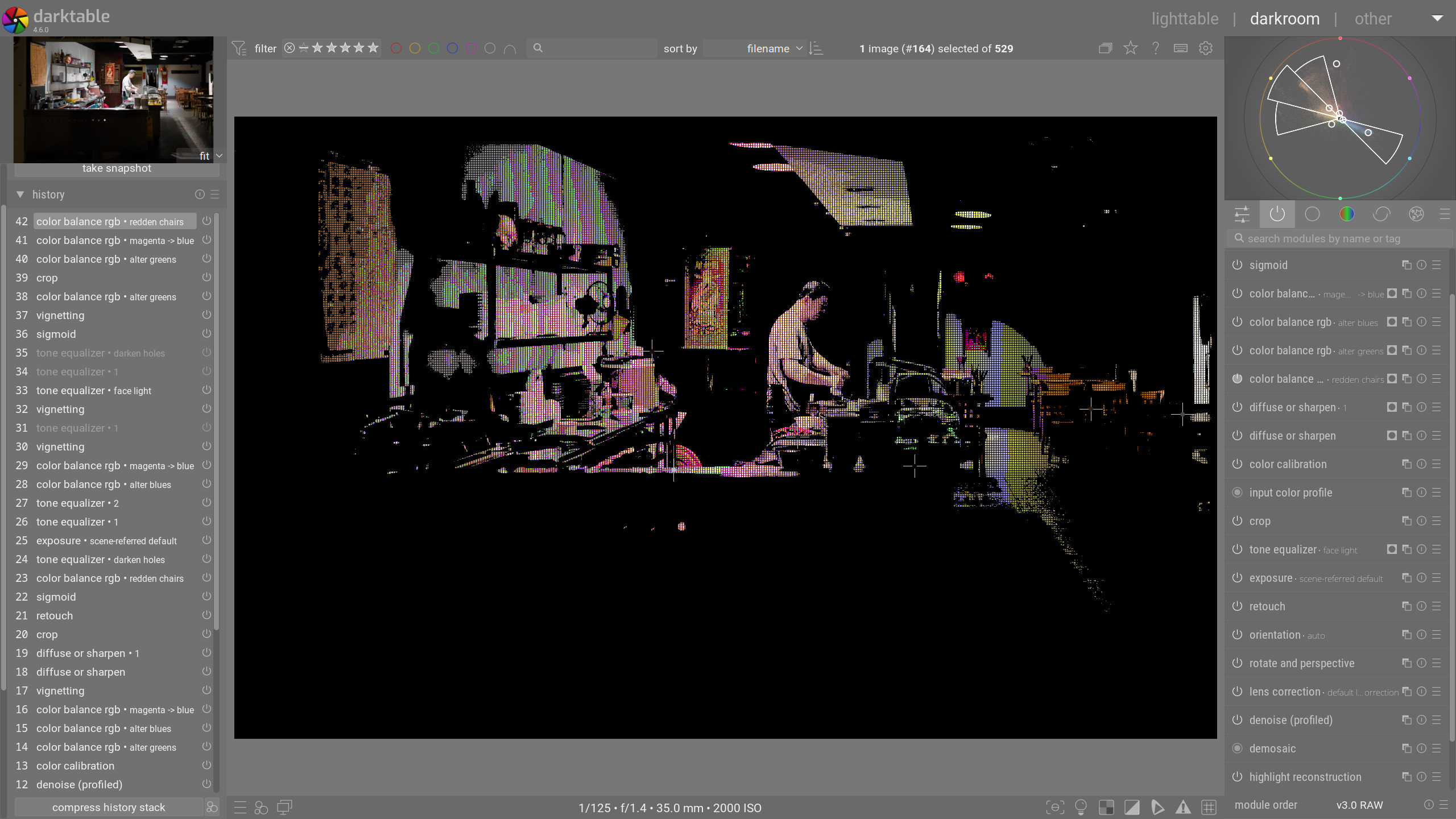The width and height of the screenshot is (1456, 819).
Task: Open the quick access panel sliders icon
Action: [1243, 214]
